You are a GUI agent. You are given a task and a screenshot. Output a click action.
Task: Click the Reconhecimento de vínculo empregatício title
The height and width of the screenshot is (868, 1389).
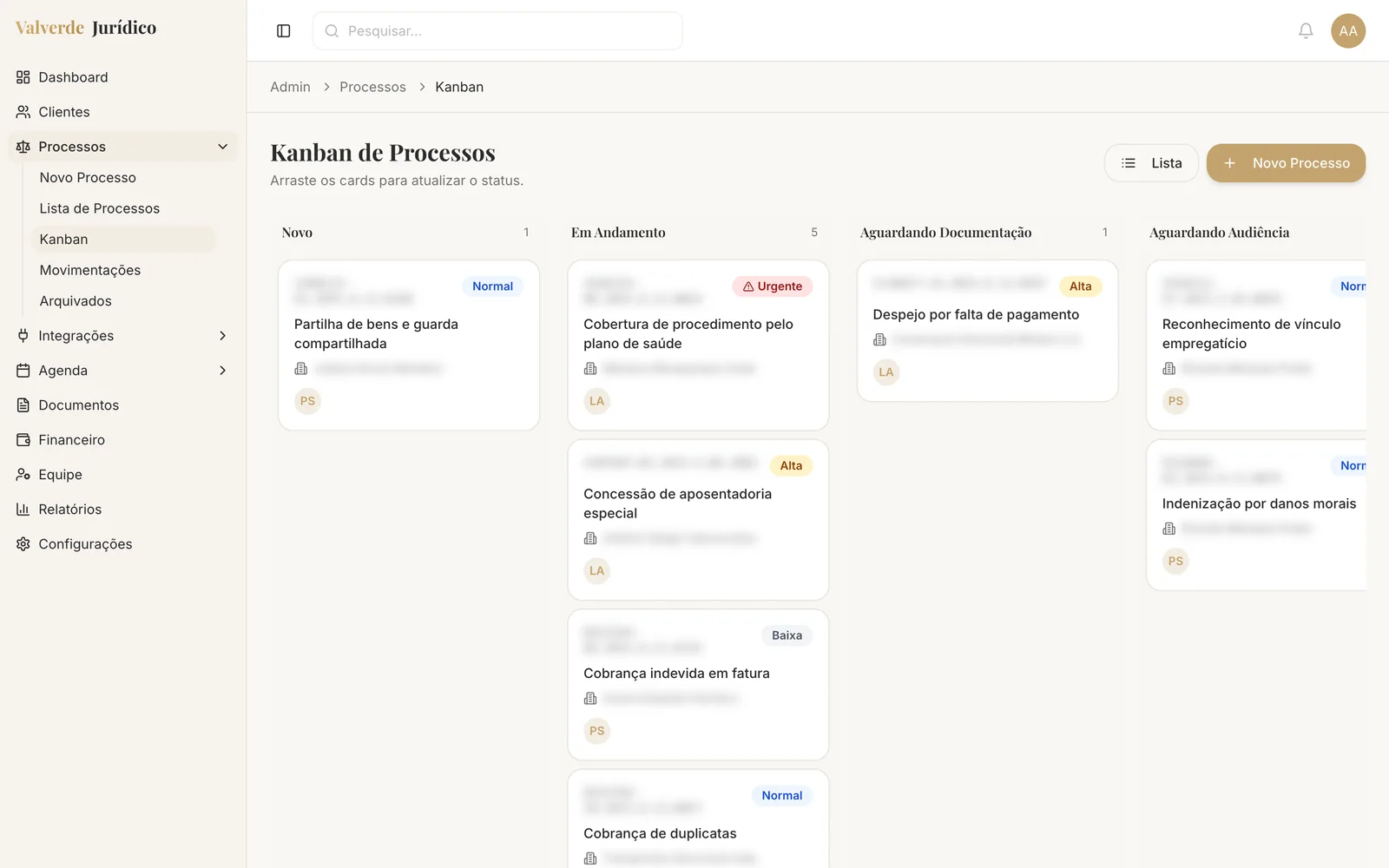(x=1251, y=334)
